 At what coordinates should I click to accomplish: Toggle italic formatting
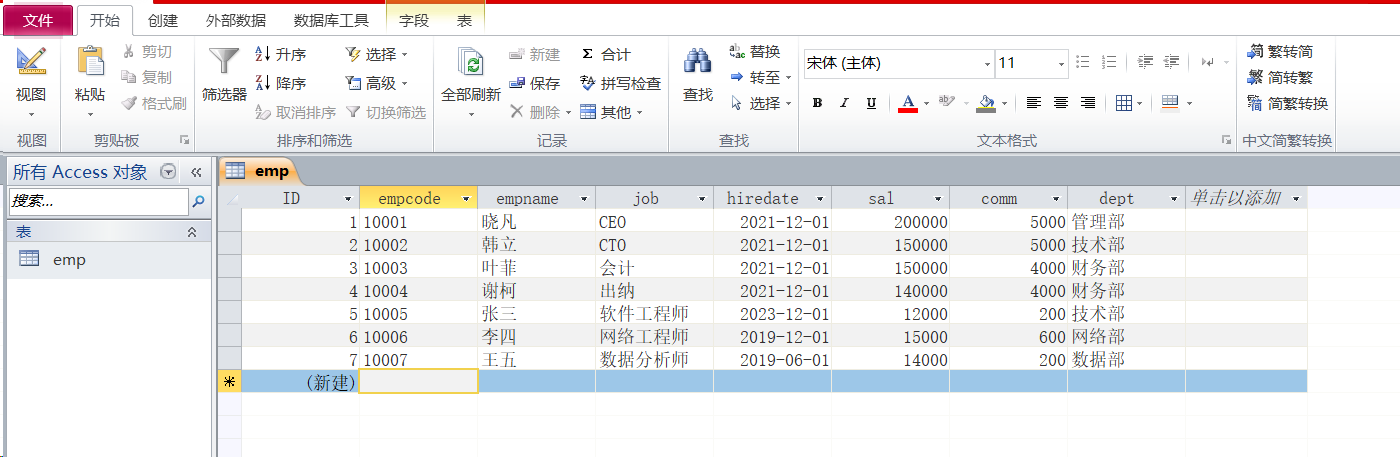[x=844, y=102]
